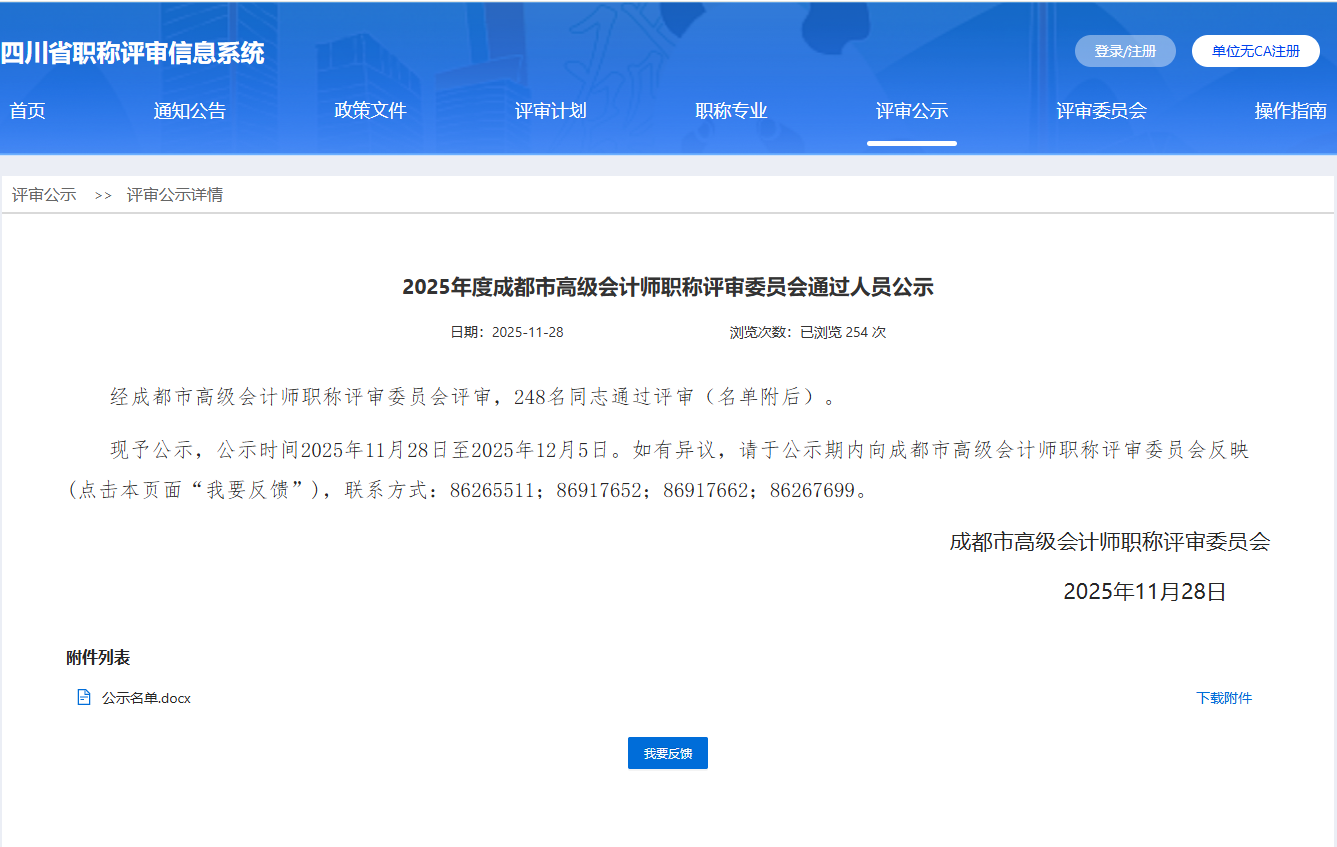Go to the 操作指南 navigation item
The image size is (1337, 847).
pyautogui.click(x=1290, y=111)
